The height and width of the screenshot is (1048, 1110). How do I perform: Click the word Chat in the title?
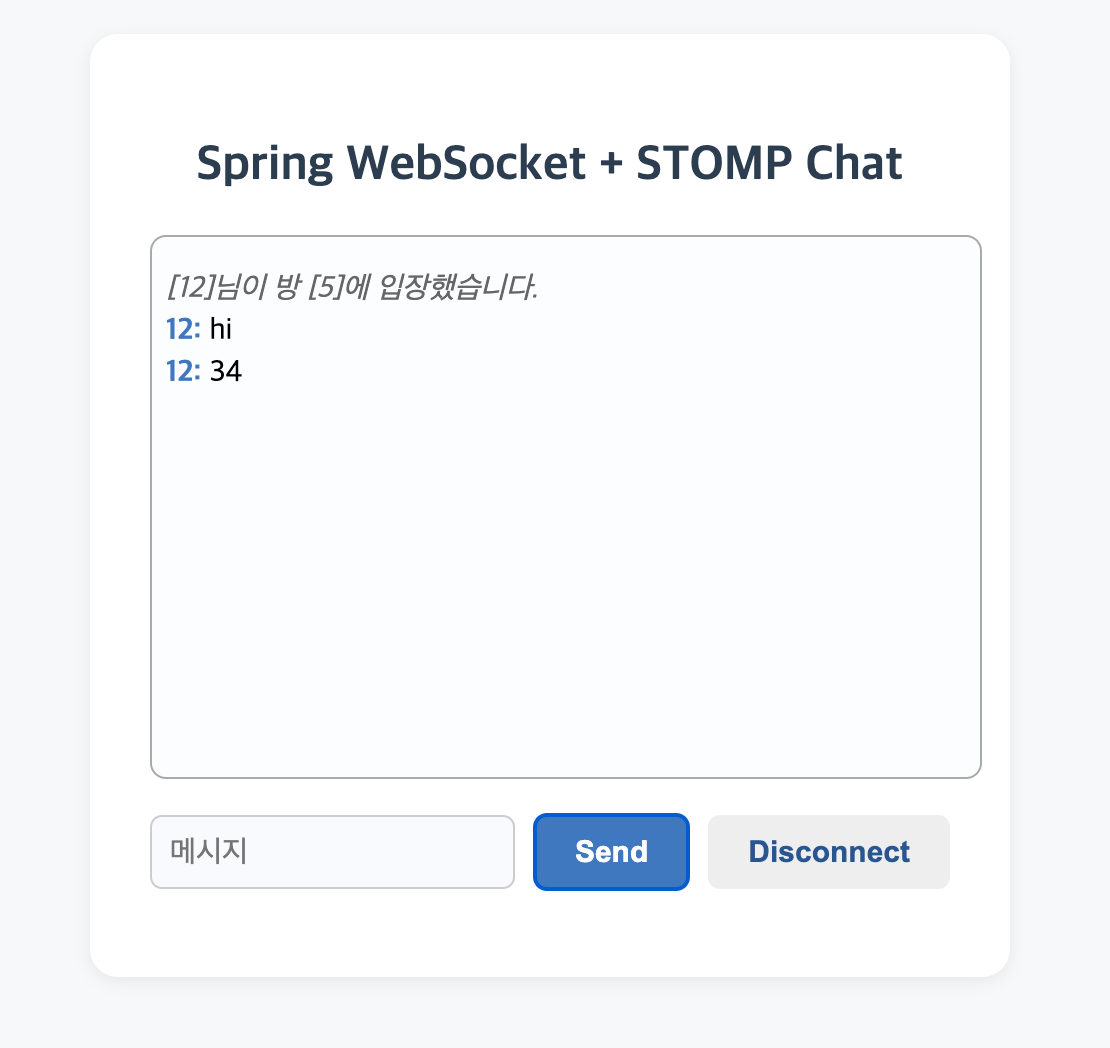point(854,163)
